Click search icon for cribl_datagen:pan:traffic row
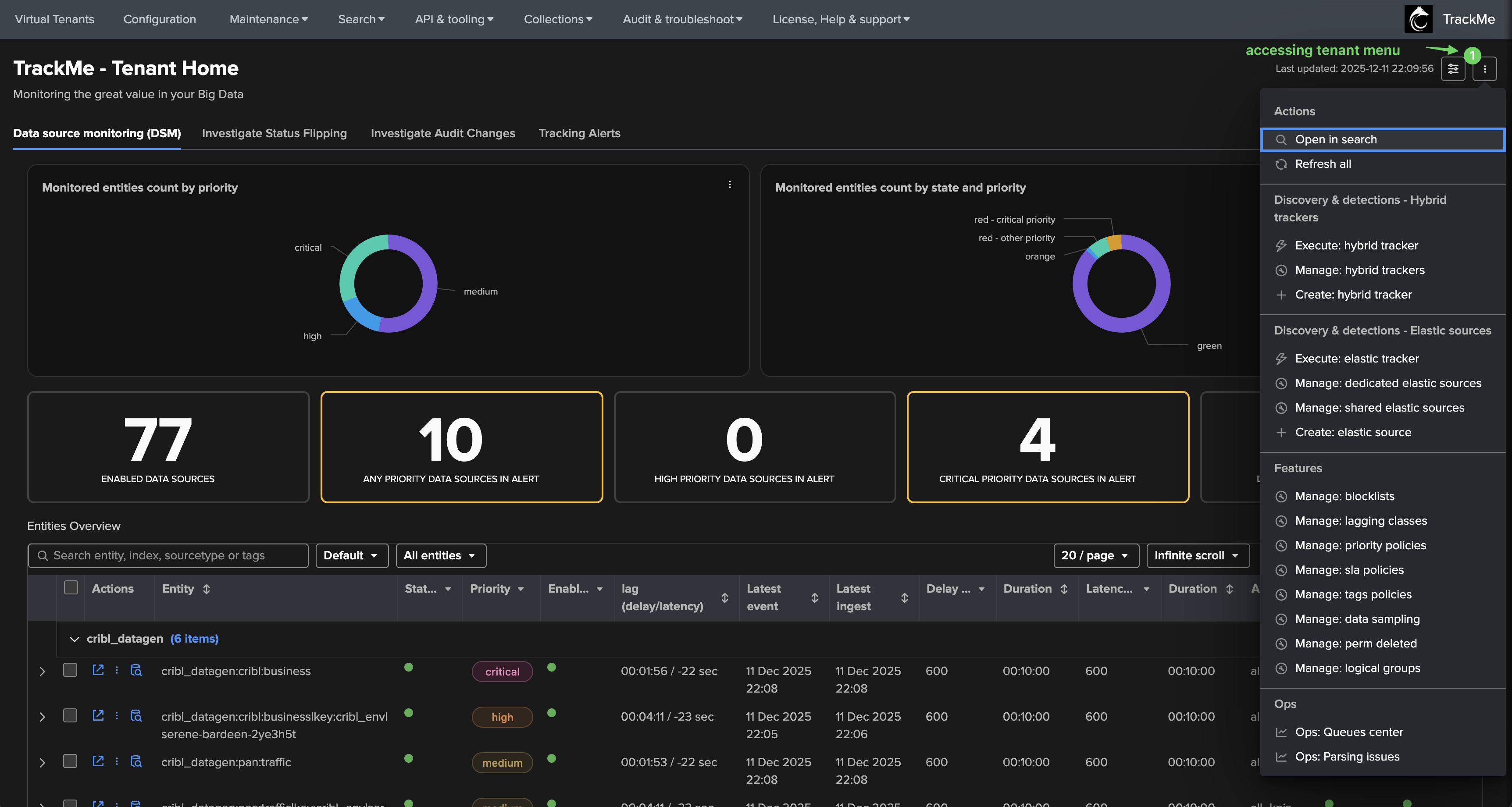 tap(136, 762)
